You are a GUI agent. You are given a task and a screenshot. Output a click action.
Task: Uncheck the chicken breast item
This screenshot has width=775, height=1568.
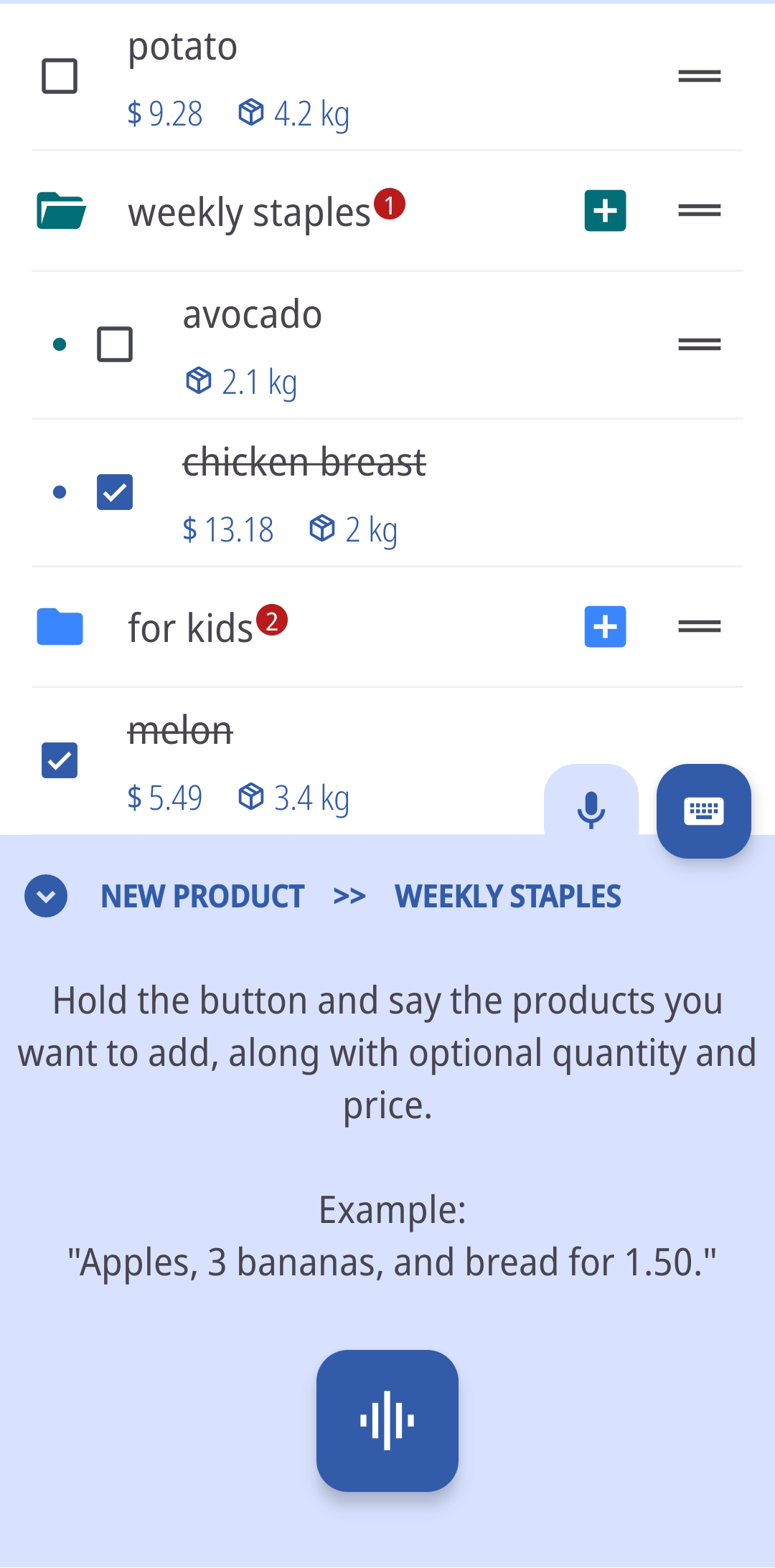(x=115, y=492)
